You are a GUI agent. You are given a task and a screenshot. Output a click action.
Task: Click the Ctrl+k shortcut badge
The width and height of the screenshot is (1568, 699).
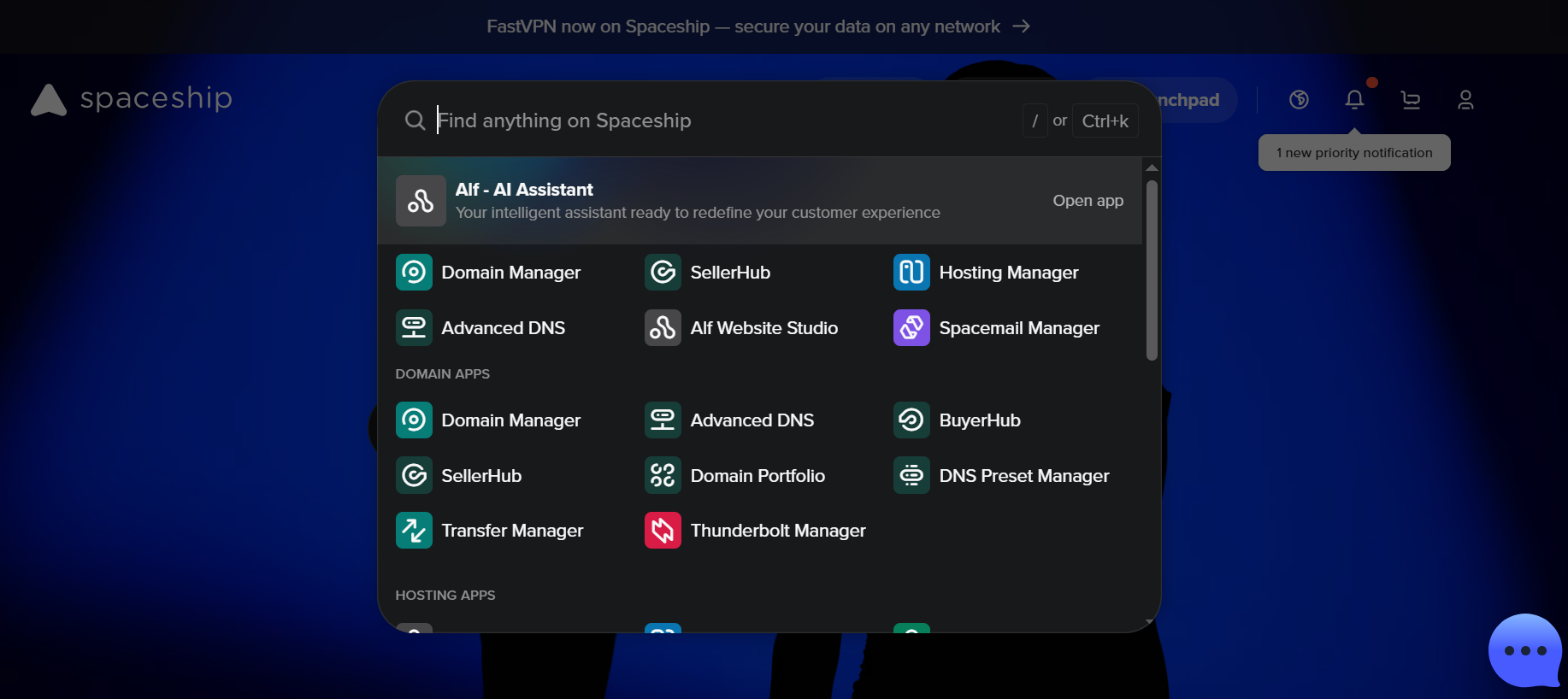pos(1105,121)
